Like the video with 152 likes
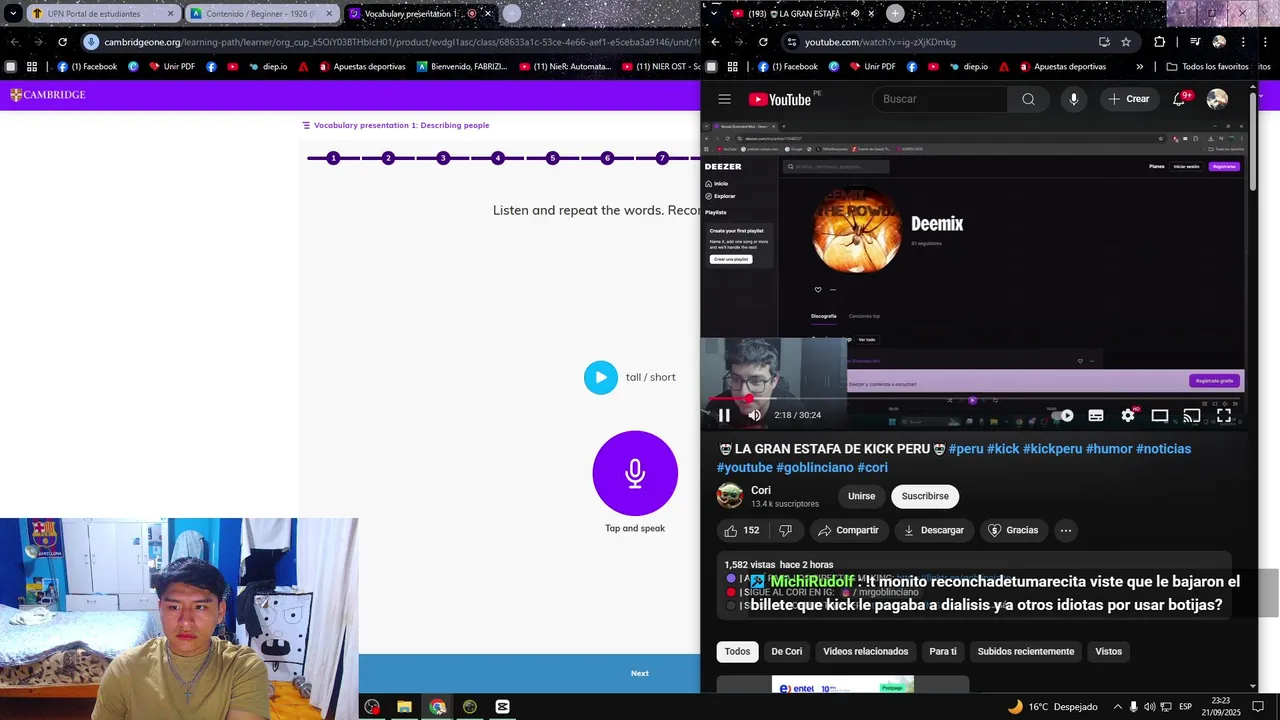 [742, 530]
